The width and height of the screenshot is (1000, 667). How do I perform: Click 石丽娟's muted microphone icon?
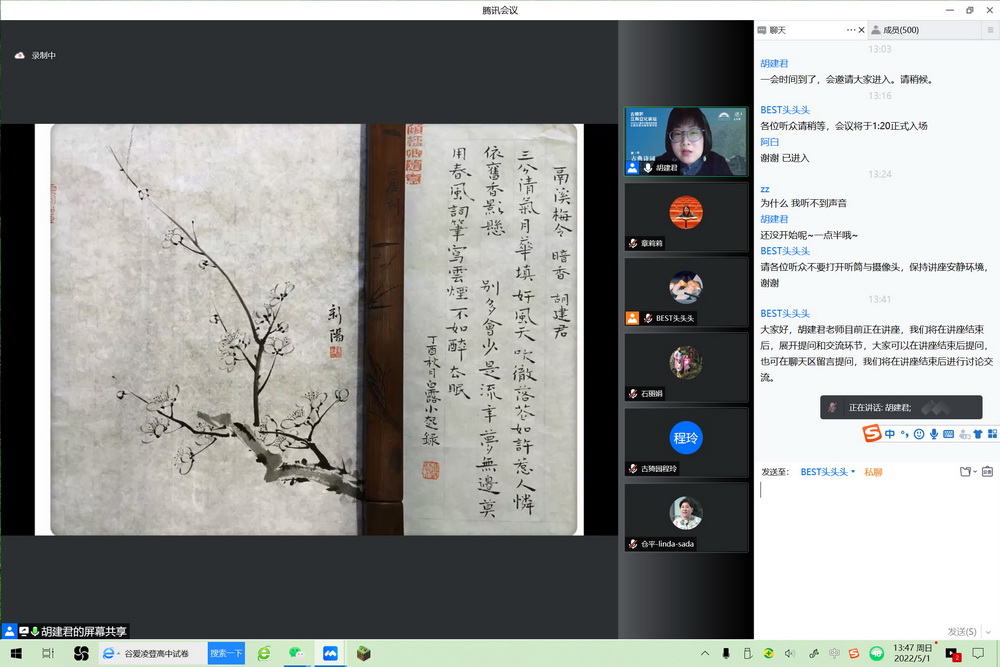coord(633,393)
